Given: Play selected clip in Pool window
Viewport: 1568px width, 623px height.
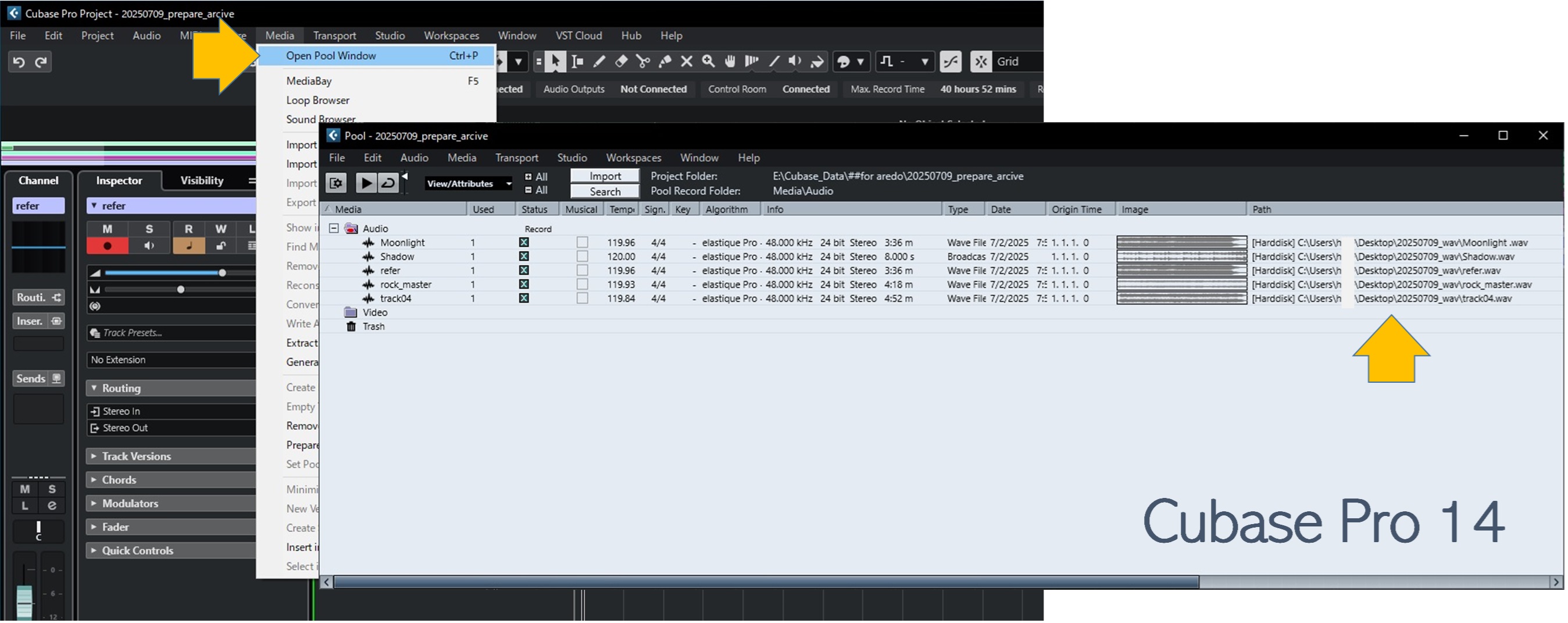Looking at the screenshot, I should click(x=366, y=183).
